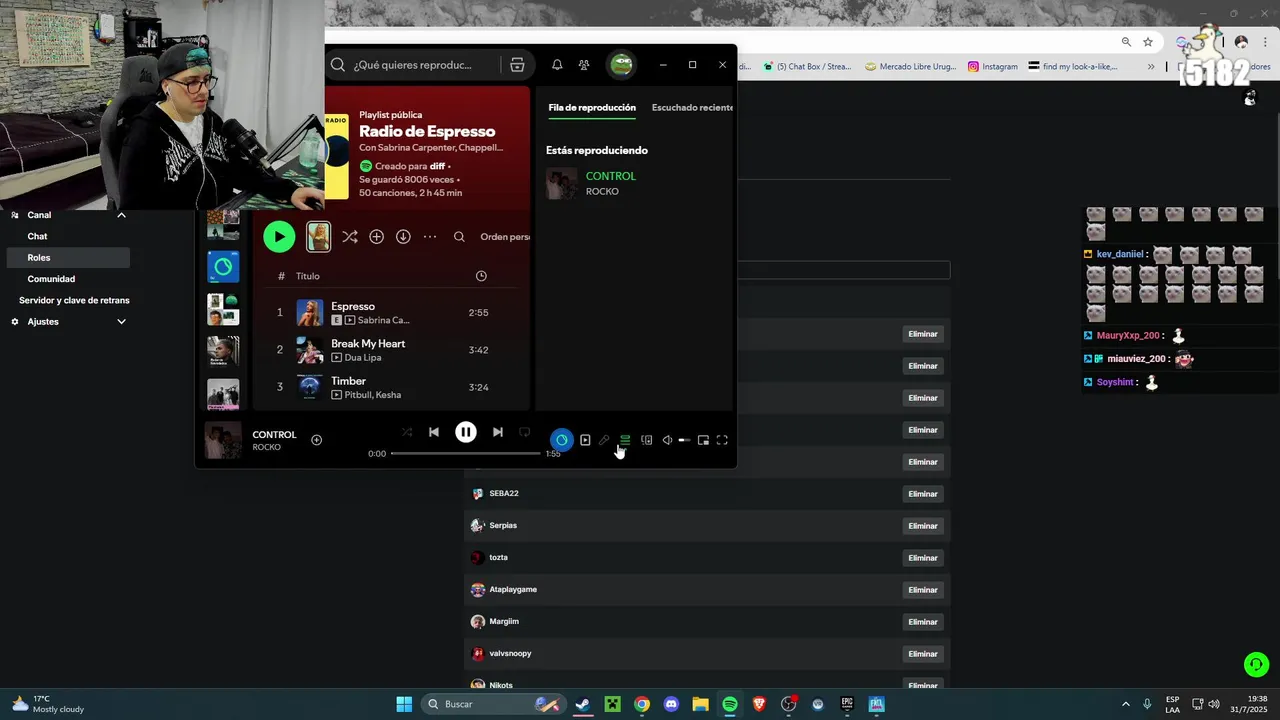Open Epic Games from the taskbar
This screenshot has width=1280, height=720.
click(847, 704)
